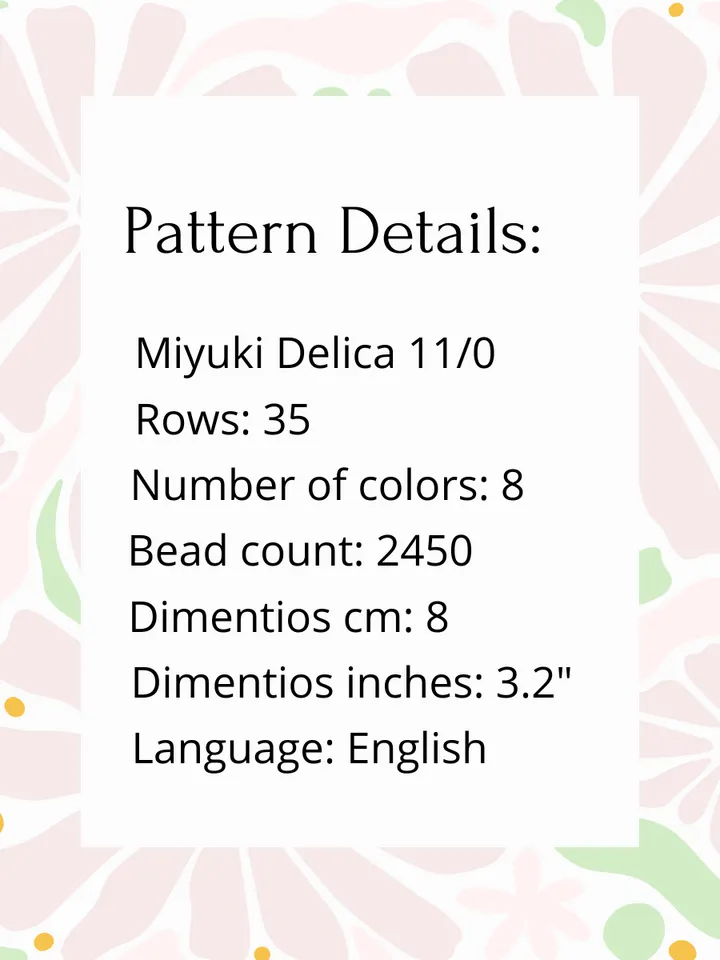Click the word Delica

pyautogui.click(x=336, y=353)
